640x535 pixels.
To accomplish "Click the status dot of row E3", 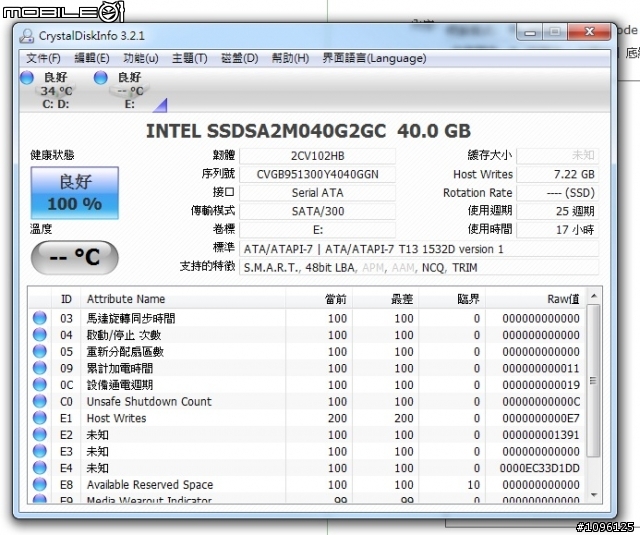I will tap(40, 451).
